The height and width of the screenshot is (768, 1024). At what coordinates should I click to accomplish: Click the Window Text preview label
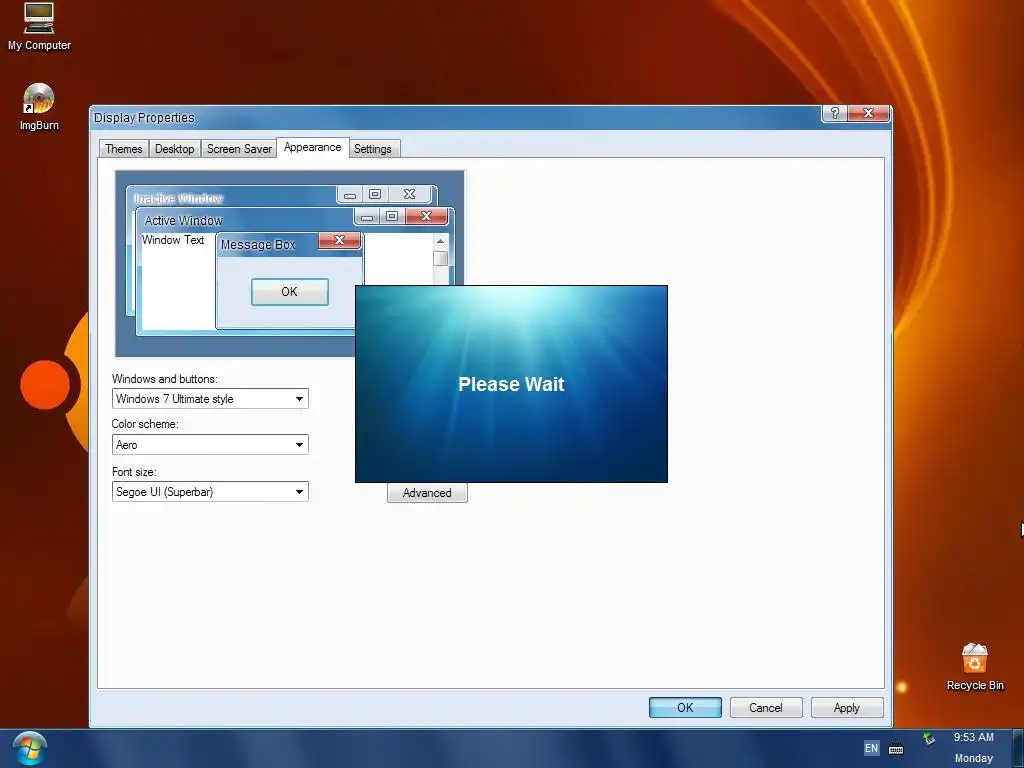coord(173,240)
